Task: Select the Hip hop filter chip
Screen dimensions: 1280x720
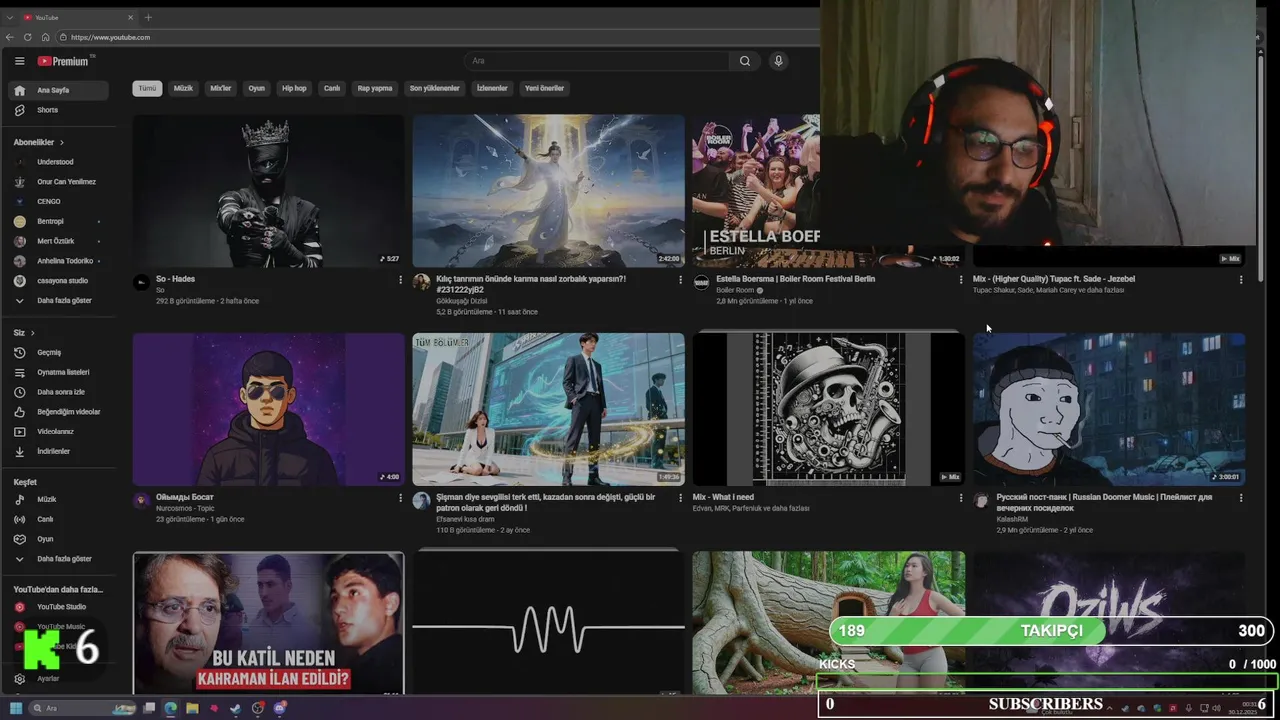Action: tap(294, 88)
